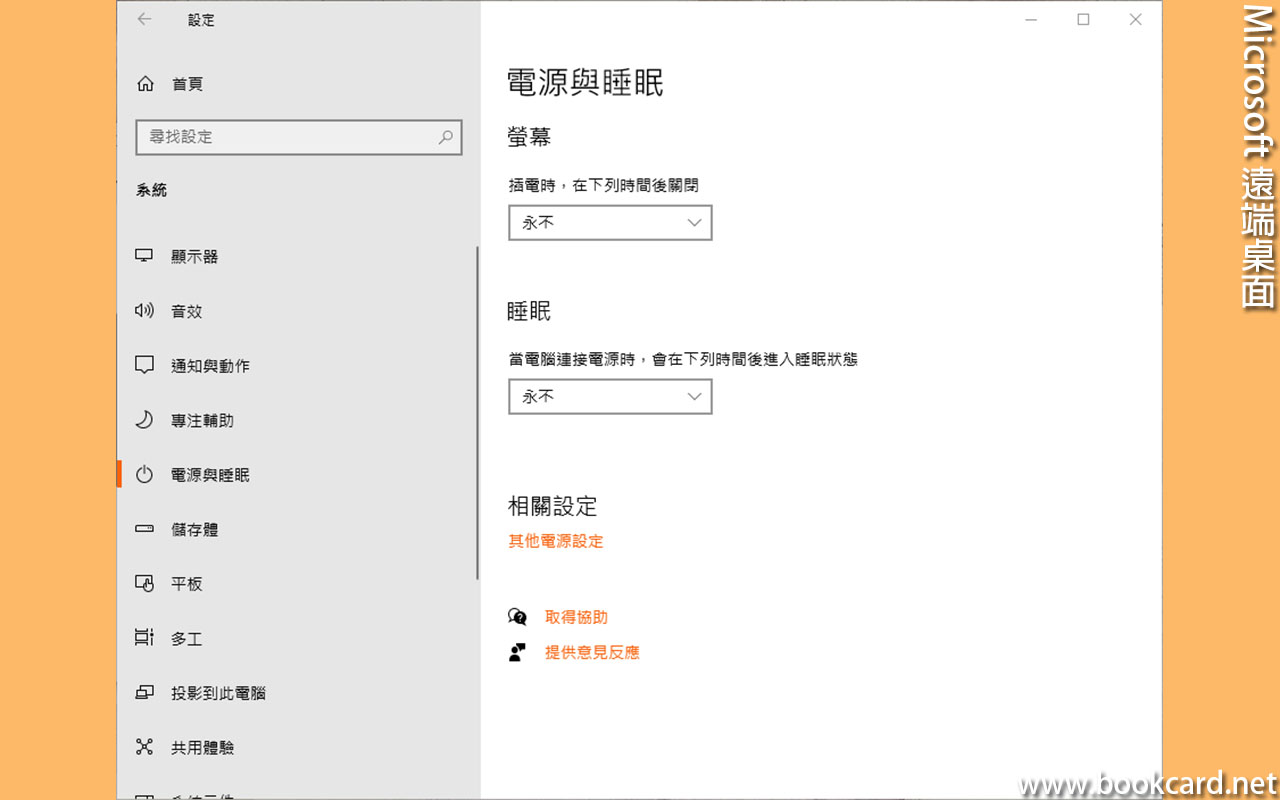Click the 尋找設定 search field
The height and width of the screenshot is (800, 1280).
pos(285,137)
